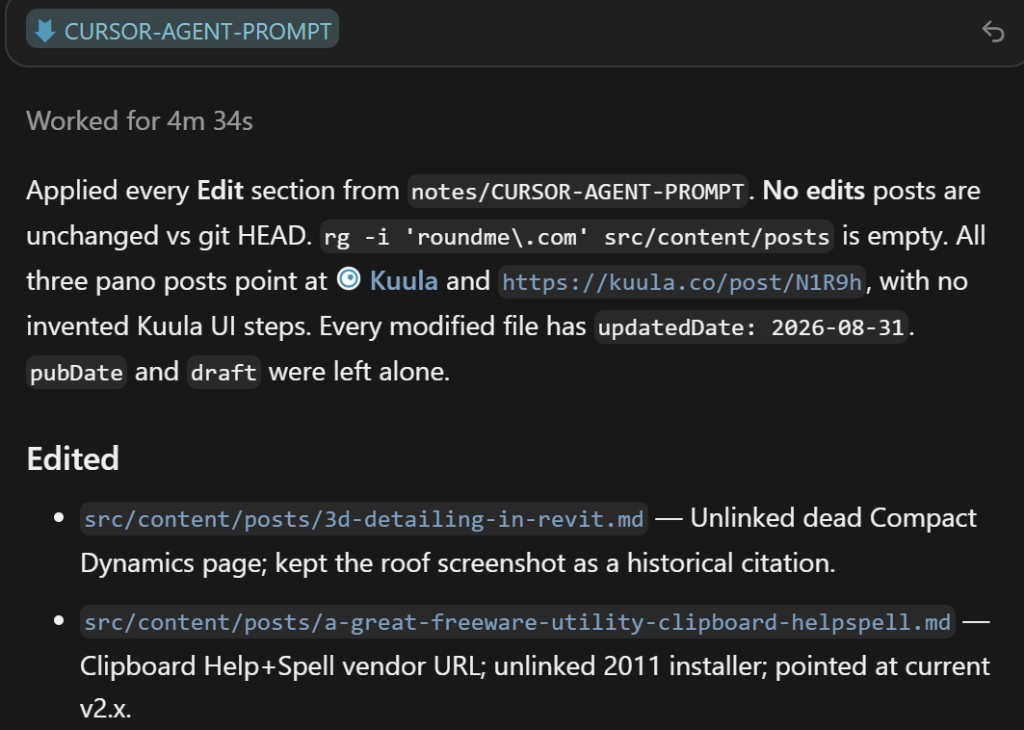Click the down-arrow icon in the CURSOR-AGENT-PROMPT chip
This screenshot has width=1024, height=730.
point(45,30)
